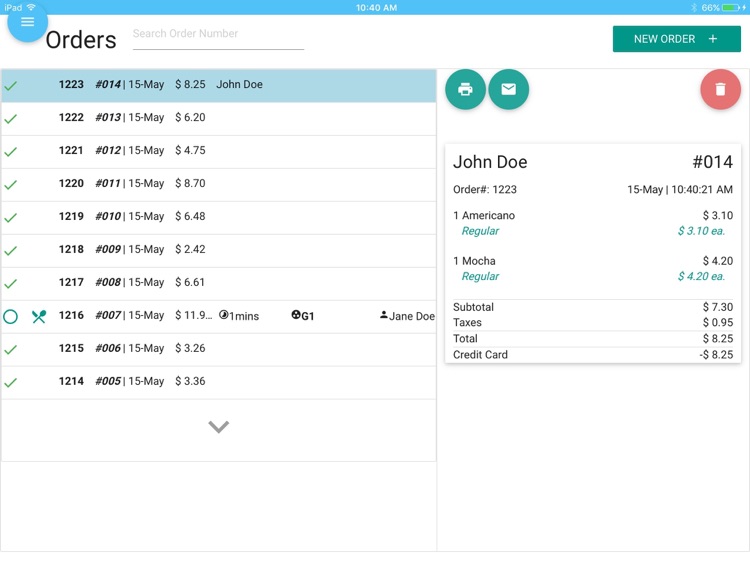The width and height of the screenshot is (750, 563).
Task: Click Subtotal row on receipt
Action: [593, 307]
